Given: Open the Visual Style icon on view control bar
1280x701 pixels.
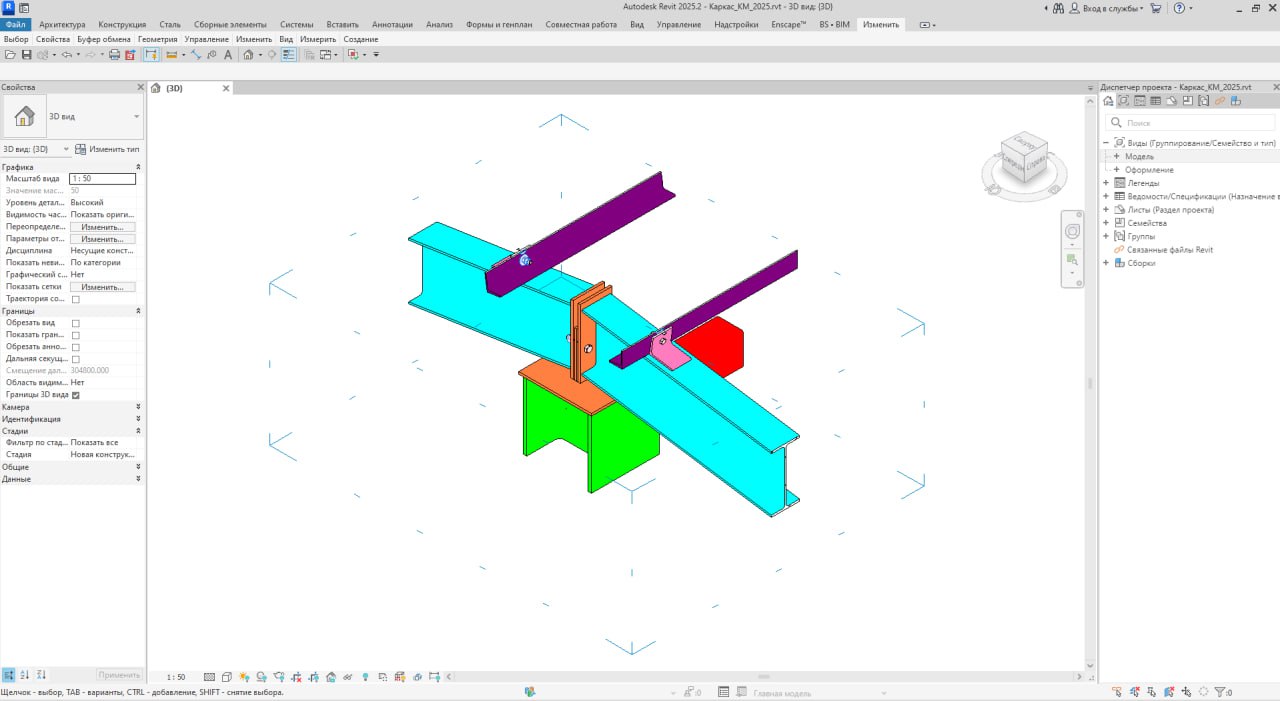Looking at the screenshot, I should [226, 676].
